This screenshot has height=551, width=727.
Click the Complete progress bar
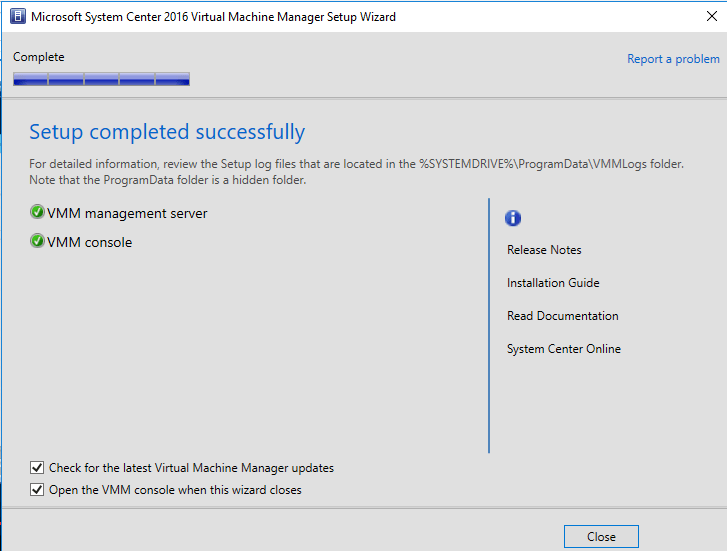[x=101, y=79]
